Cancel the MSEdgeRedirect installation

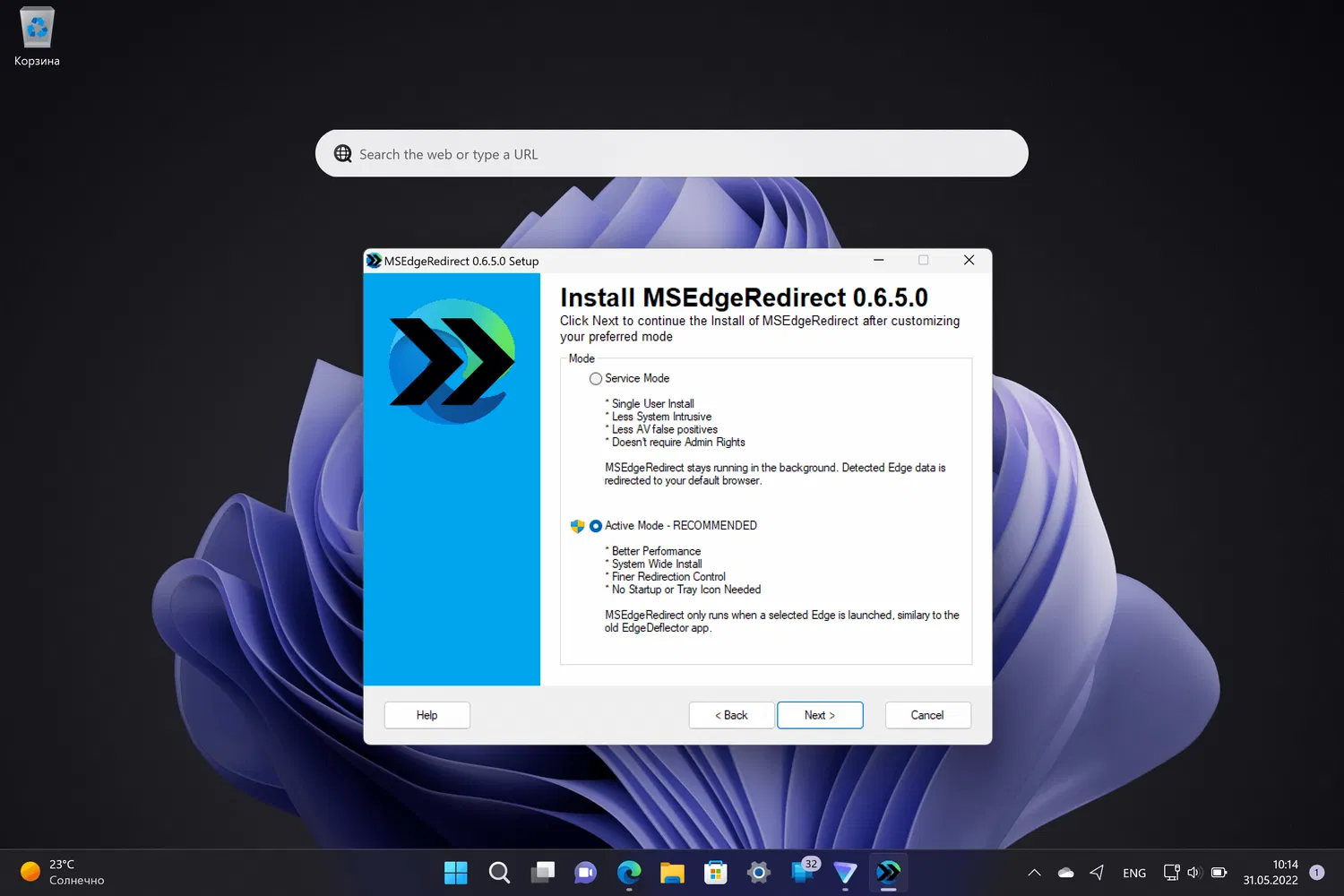tap(927, 715)
